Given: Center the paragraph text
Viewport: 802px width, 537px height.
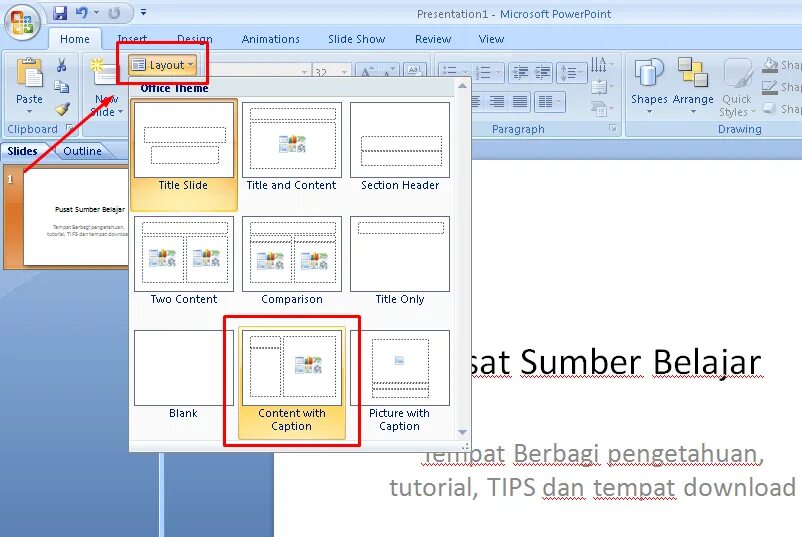Looking at the screenshot, I should pos(476,101).
